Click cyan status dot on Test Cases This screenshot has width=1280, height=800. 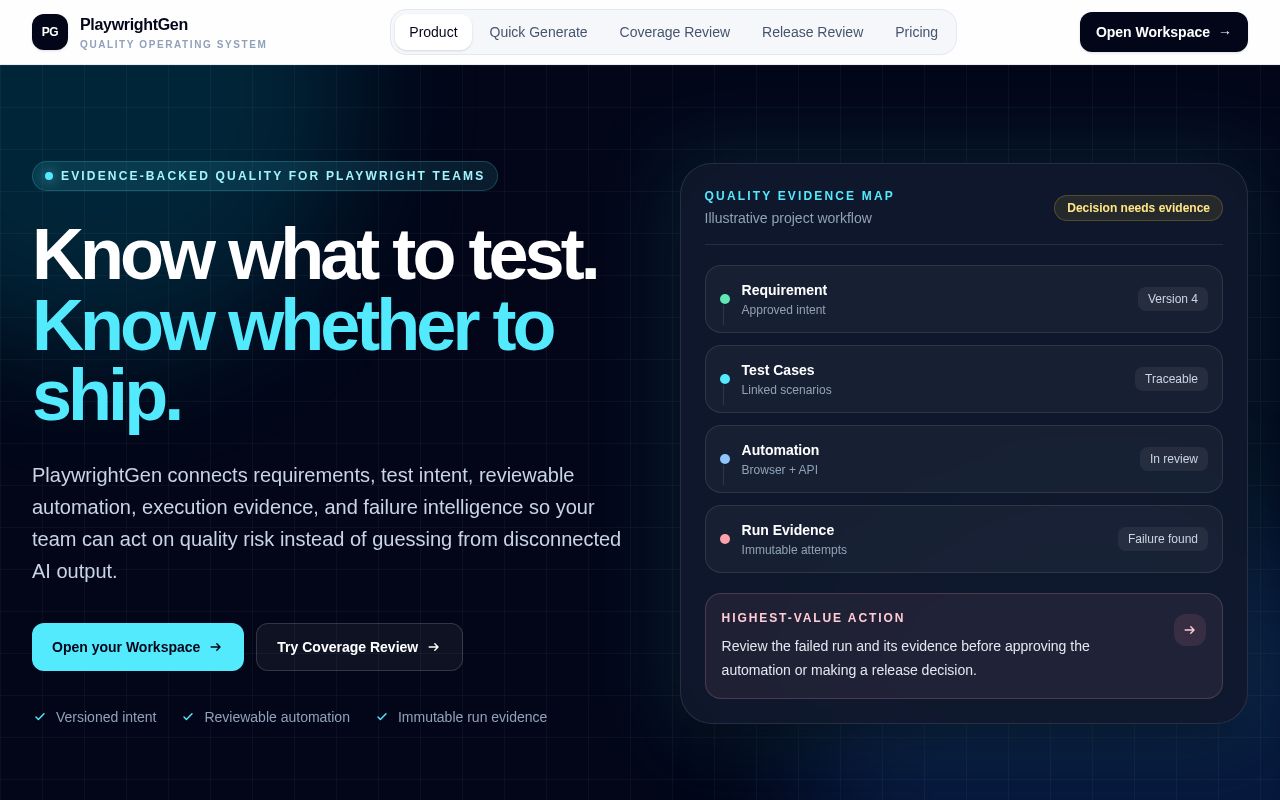pyautogui.click(x=725, y=379)
